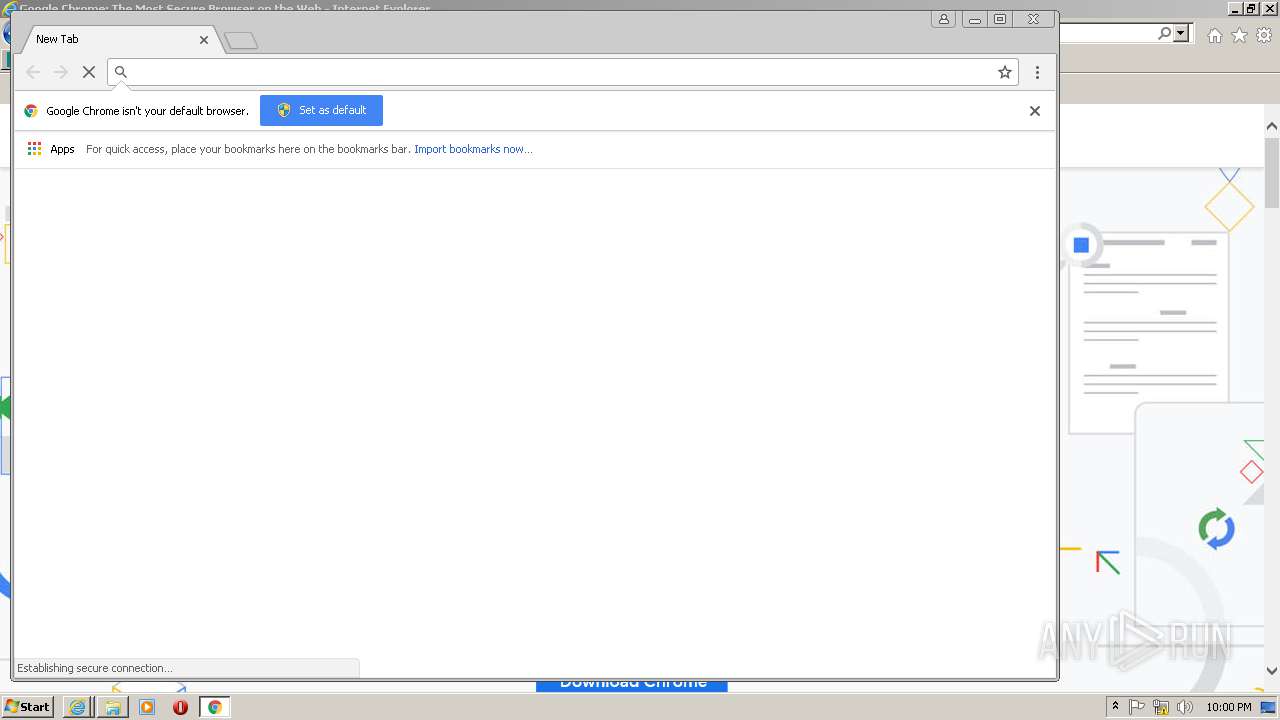This screenshot has width=1280, height=720.
Task: Click the search magnifier icon in Chrome address bar
Action: 121,72
